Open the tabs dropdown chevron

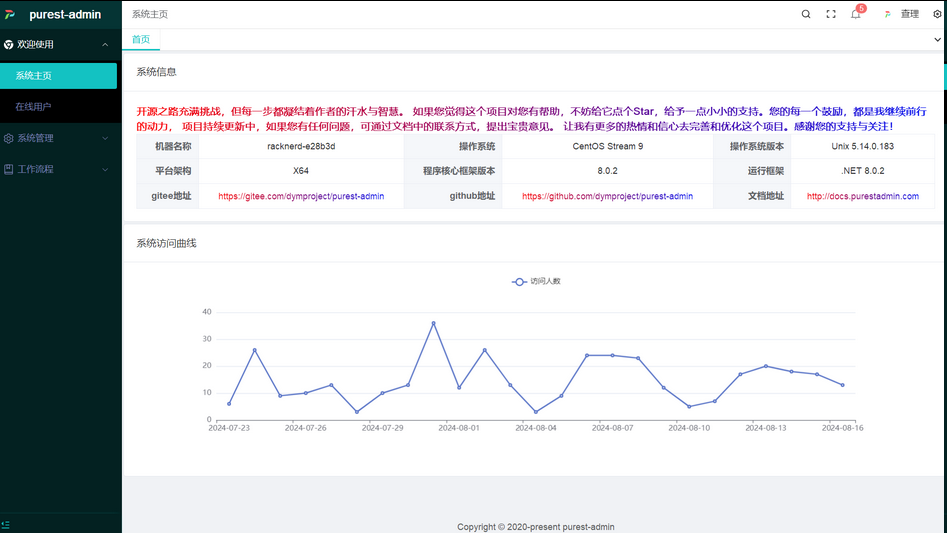click(x=937, y=40)
